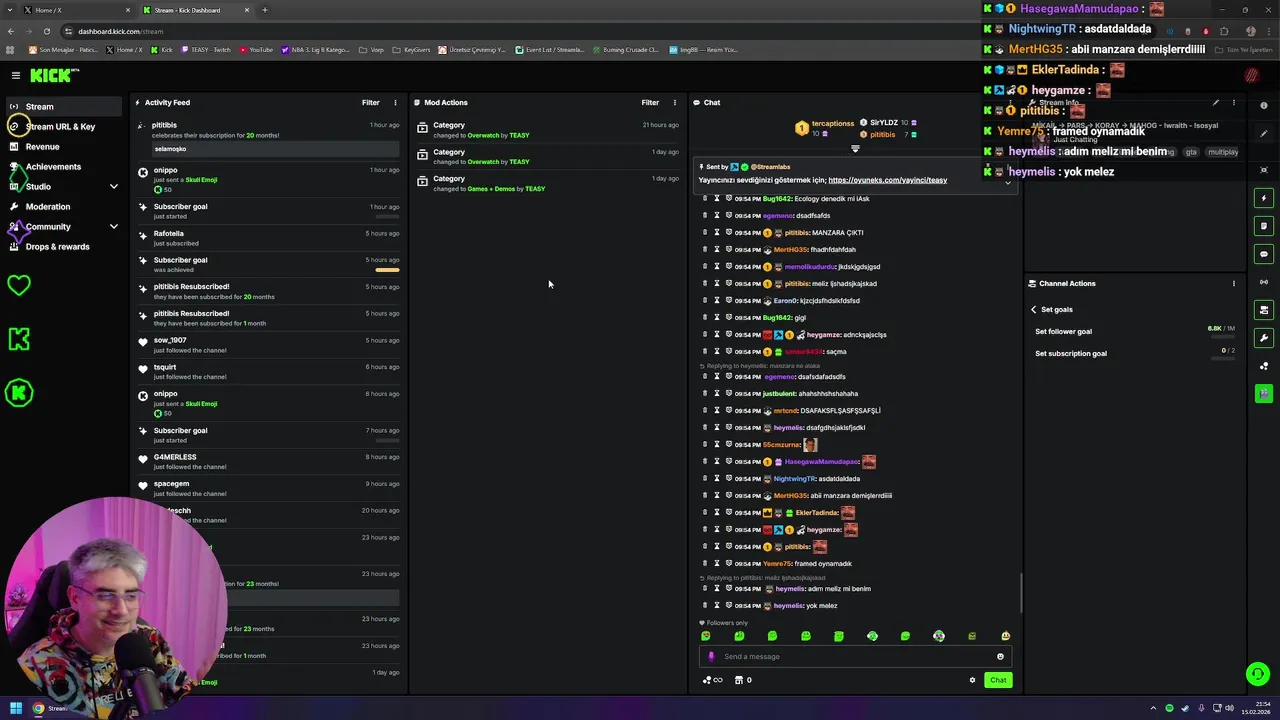This screenshot has width=1280, height=720.
Task: Click Overwatch in first category change entry
Action: tap(483, 135)
